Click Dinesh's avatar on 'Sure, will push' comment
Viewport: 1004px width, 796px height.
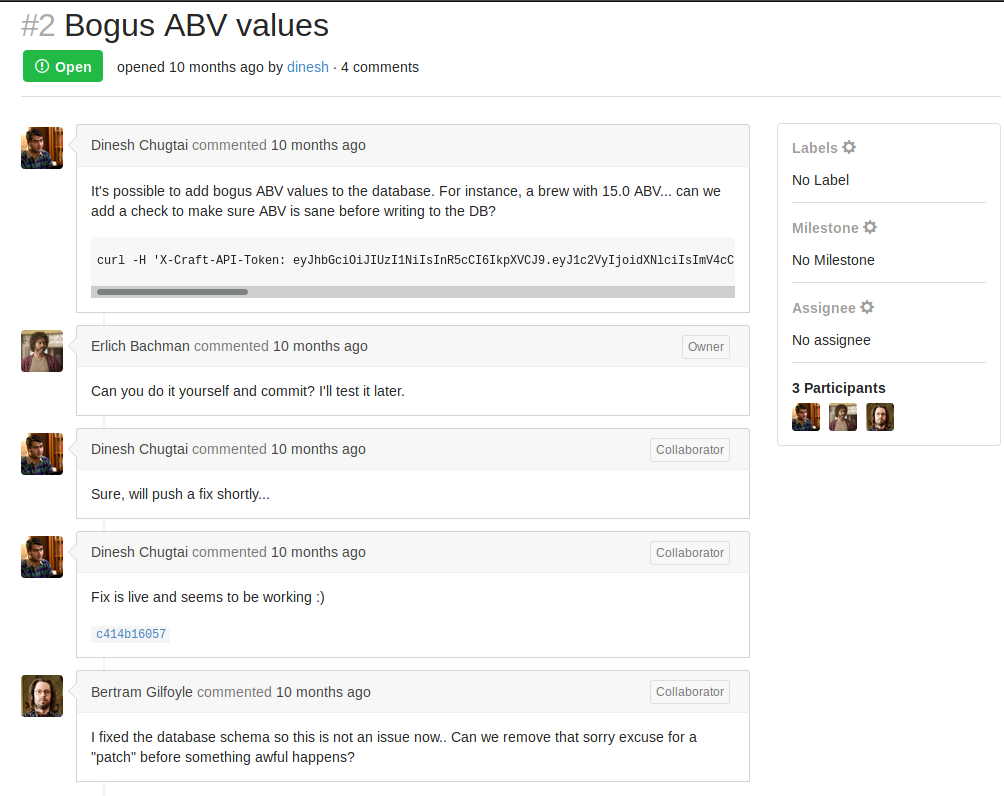click(x=42, y=454)
